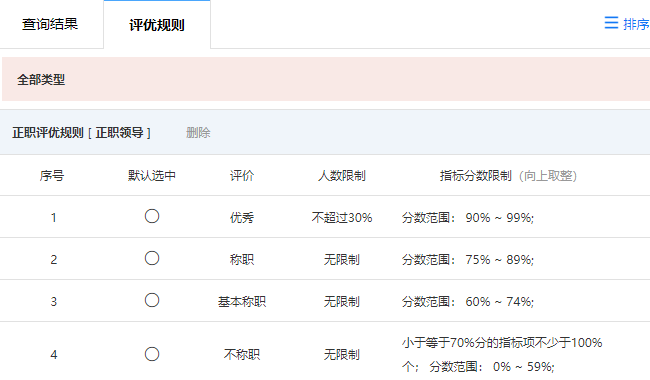This screenshot has width=650, height=380.
Task: Click 无限制 in the 不称职 row
Action: pos(342,354)
